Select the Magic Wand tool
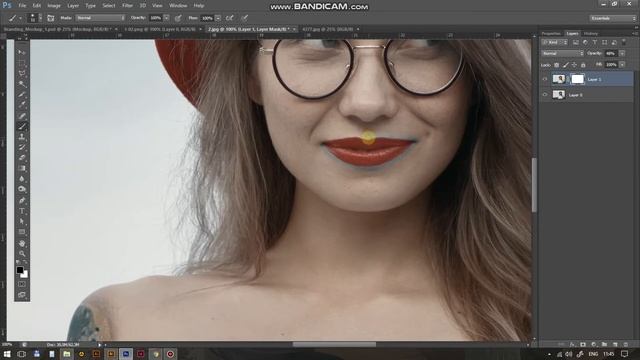 pyautogui.click(x=22, y=84)
